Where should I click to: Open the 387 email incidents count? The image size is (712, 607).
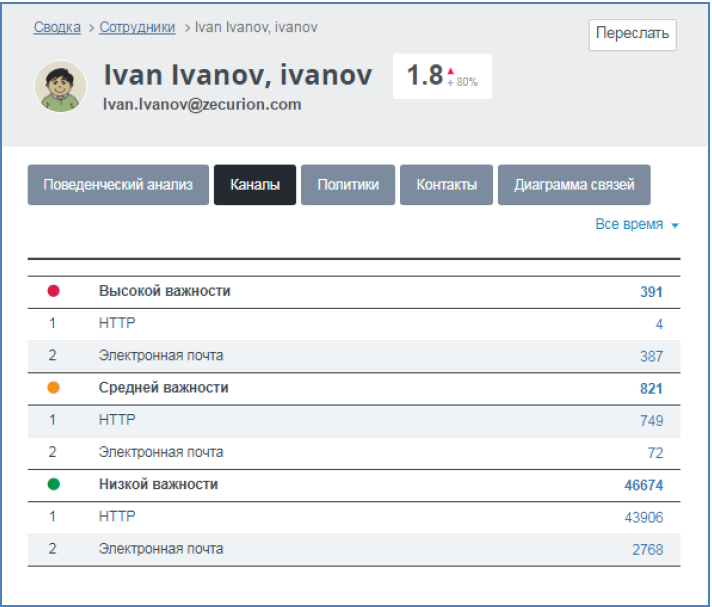651,356
